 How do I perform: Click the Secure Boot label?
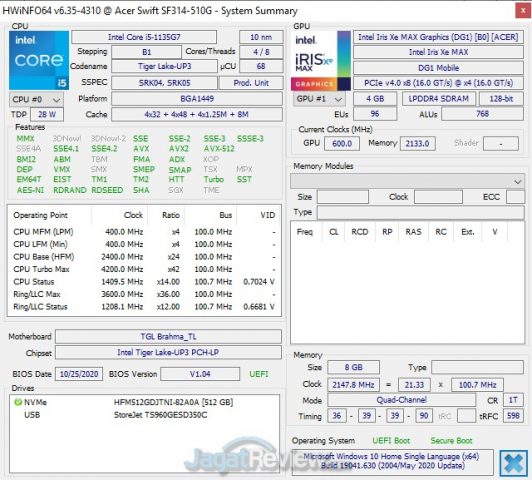[x=451, y=441]
